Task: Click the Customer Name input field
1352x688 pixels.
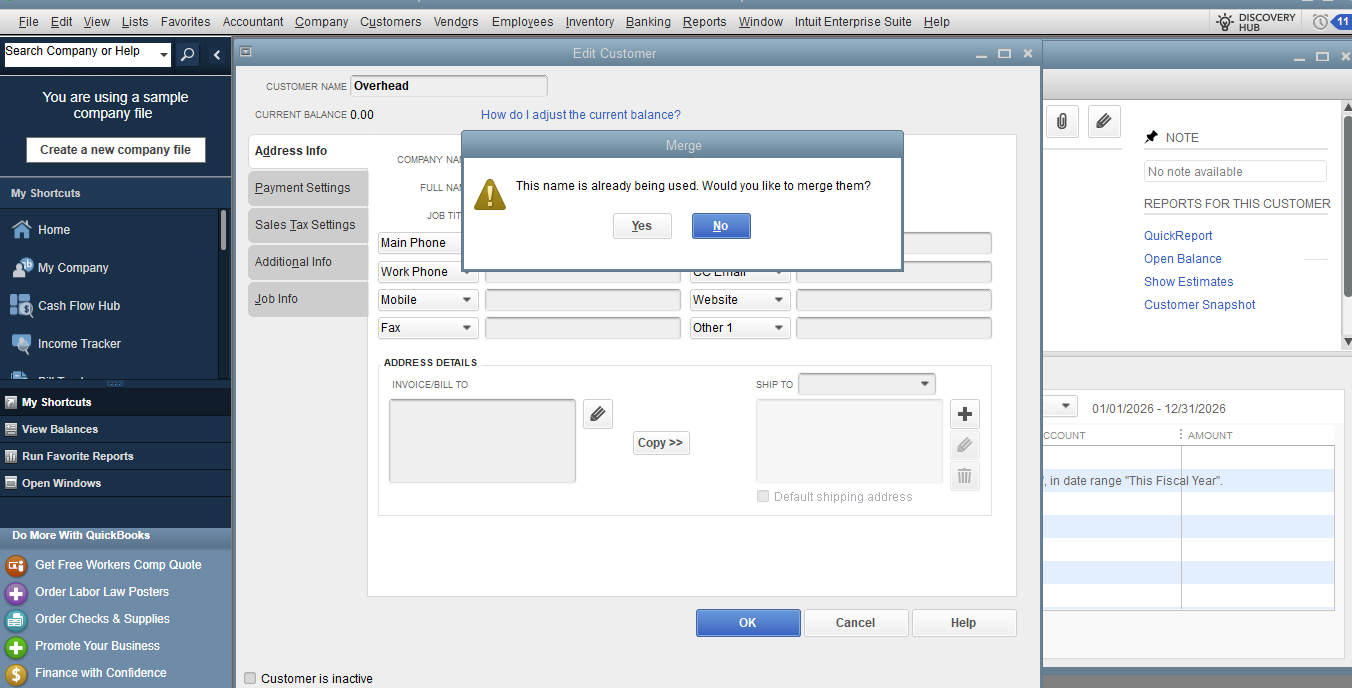Action: coord(449,86)
